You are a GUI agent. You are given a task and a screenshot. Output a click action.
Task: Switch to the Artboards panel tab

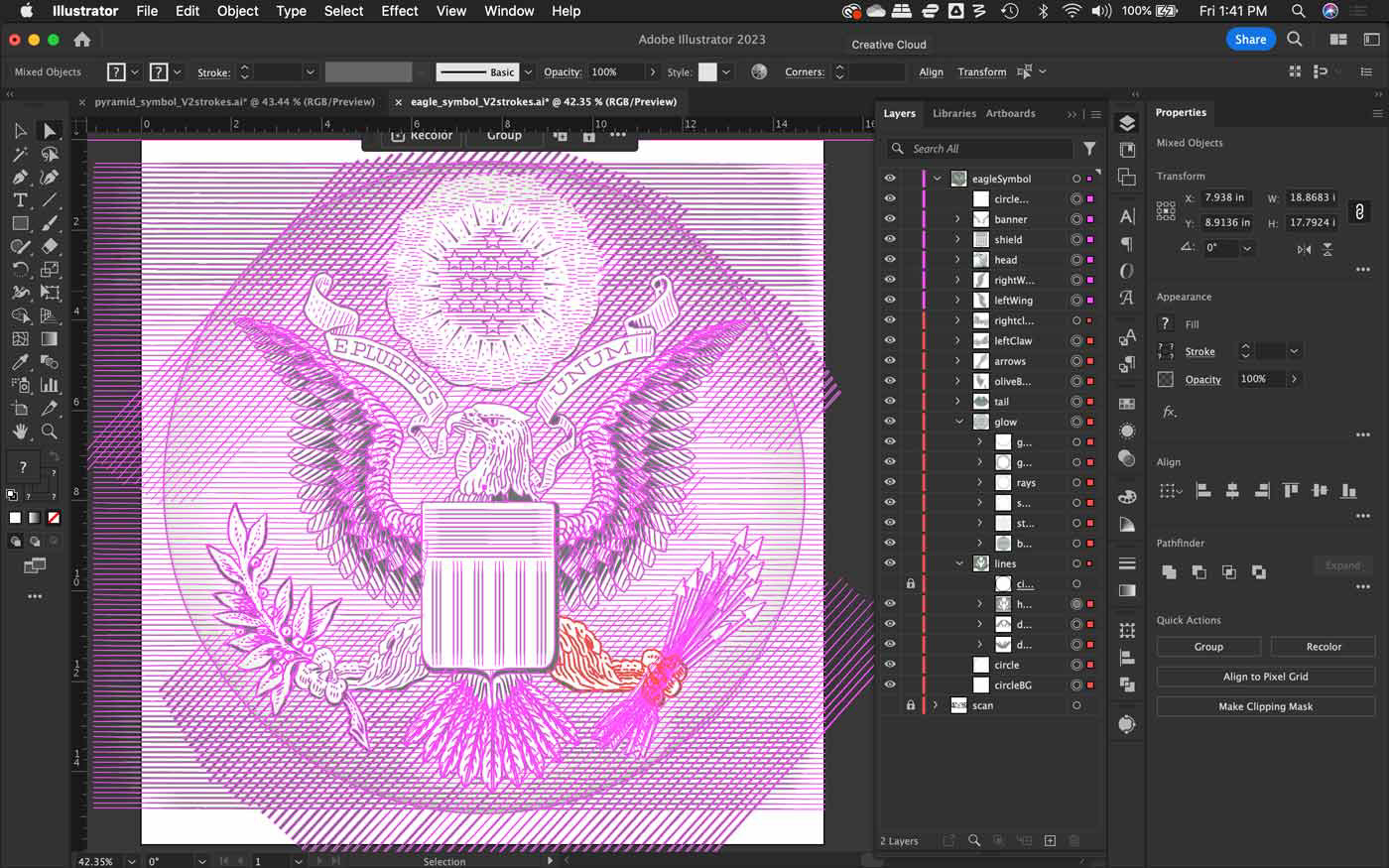(1010, 113)
